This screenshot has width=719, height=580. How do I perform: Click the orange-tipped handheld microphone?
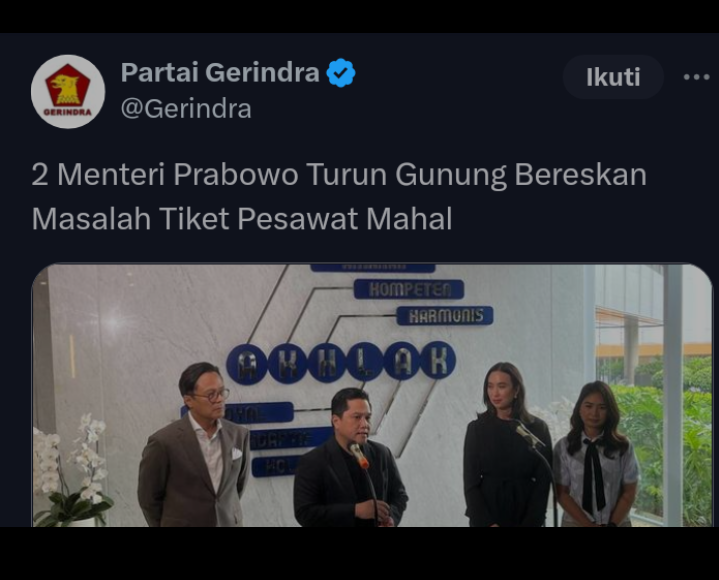pos(358,454)
